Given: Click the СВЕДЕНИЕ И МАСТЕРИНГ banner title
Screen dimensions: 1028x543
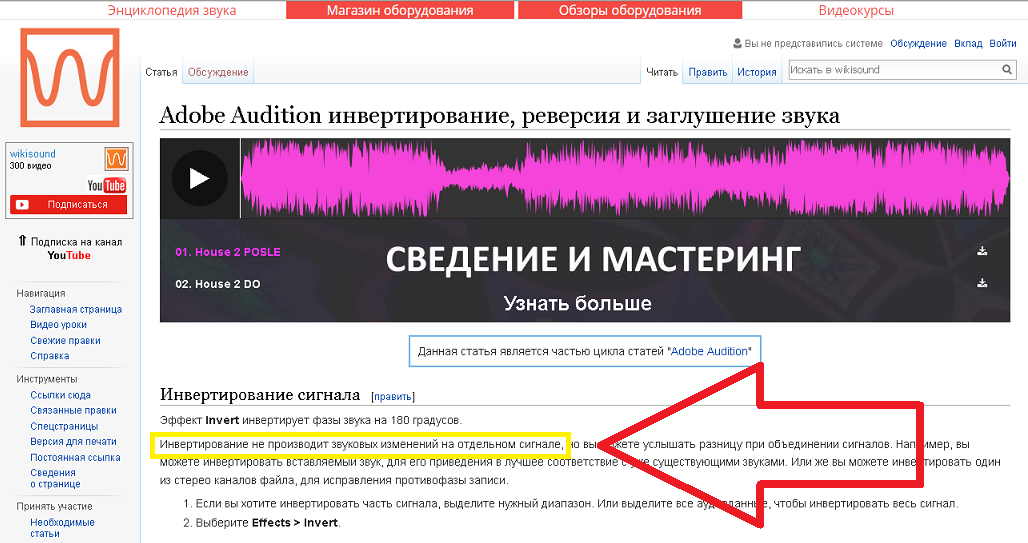Looking at the screenshot, I should (593, 258).
